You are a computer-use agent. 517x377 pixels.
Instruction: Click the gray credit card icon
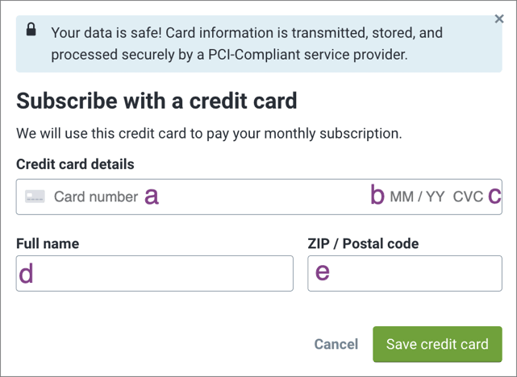click(35, 196)
